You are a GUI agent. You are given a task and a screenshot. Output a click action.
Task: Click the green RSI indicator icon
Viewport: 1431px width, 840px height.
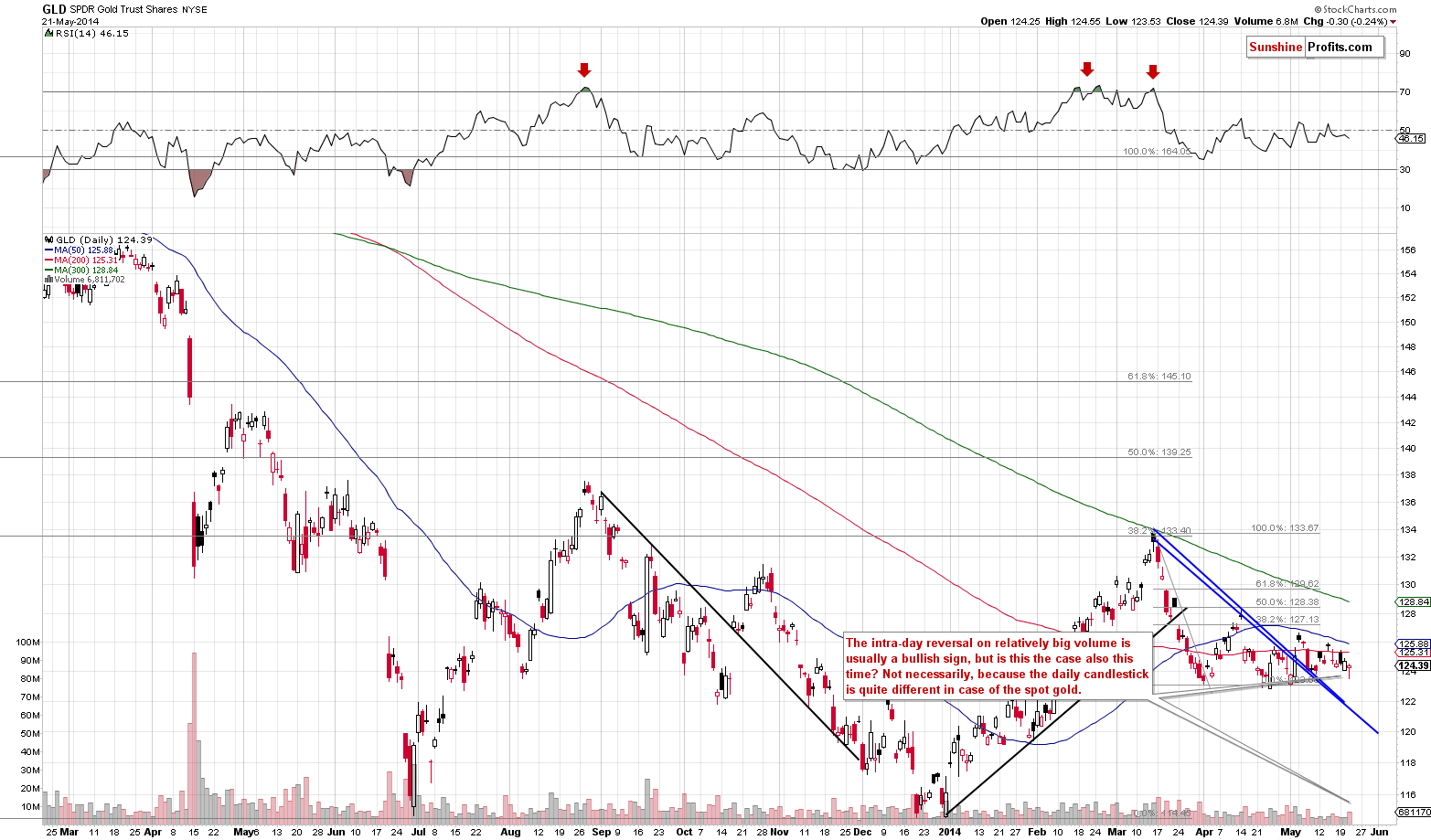pyautogui.click(x=48, y=33)
